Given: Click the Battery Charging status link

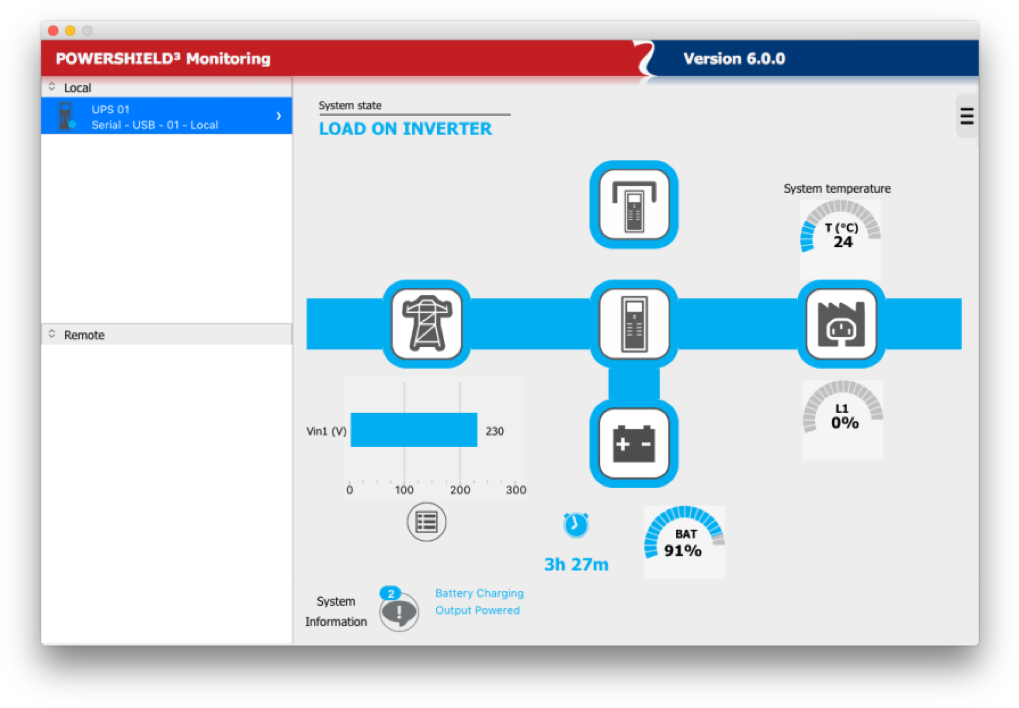Looking at the screenshot, I should 479,593.
